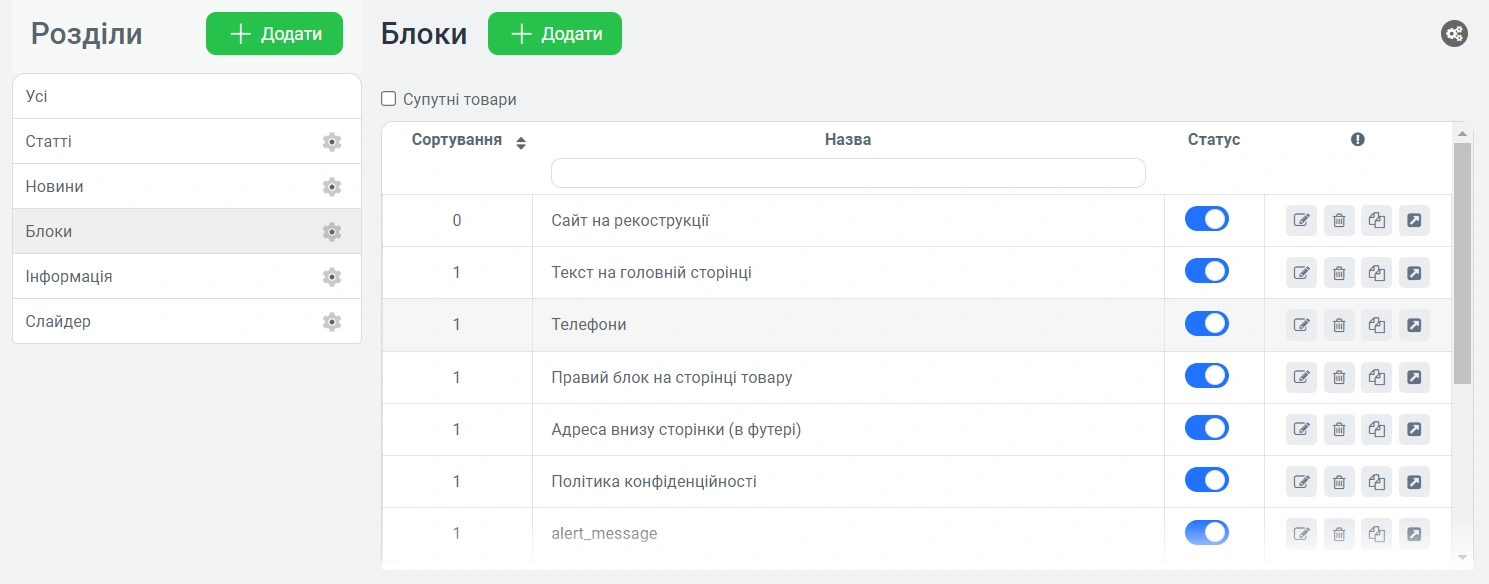The width and height of the screenshot is (1489, 584).
Task: Select the 'Інформація' section
Action: point(69,277)
